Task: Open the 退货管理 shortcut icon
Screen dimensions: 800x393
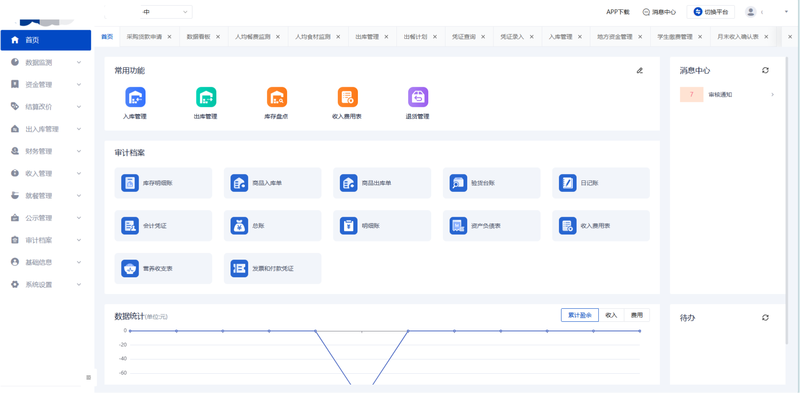Action: [418, 97]
